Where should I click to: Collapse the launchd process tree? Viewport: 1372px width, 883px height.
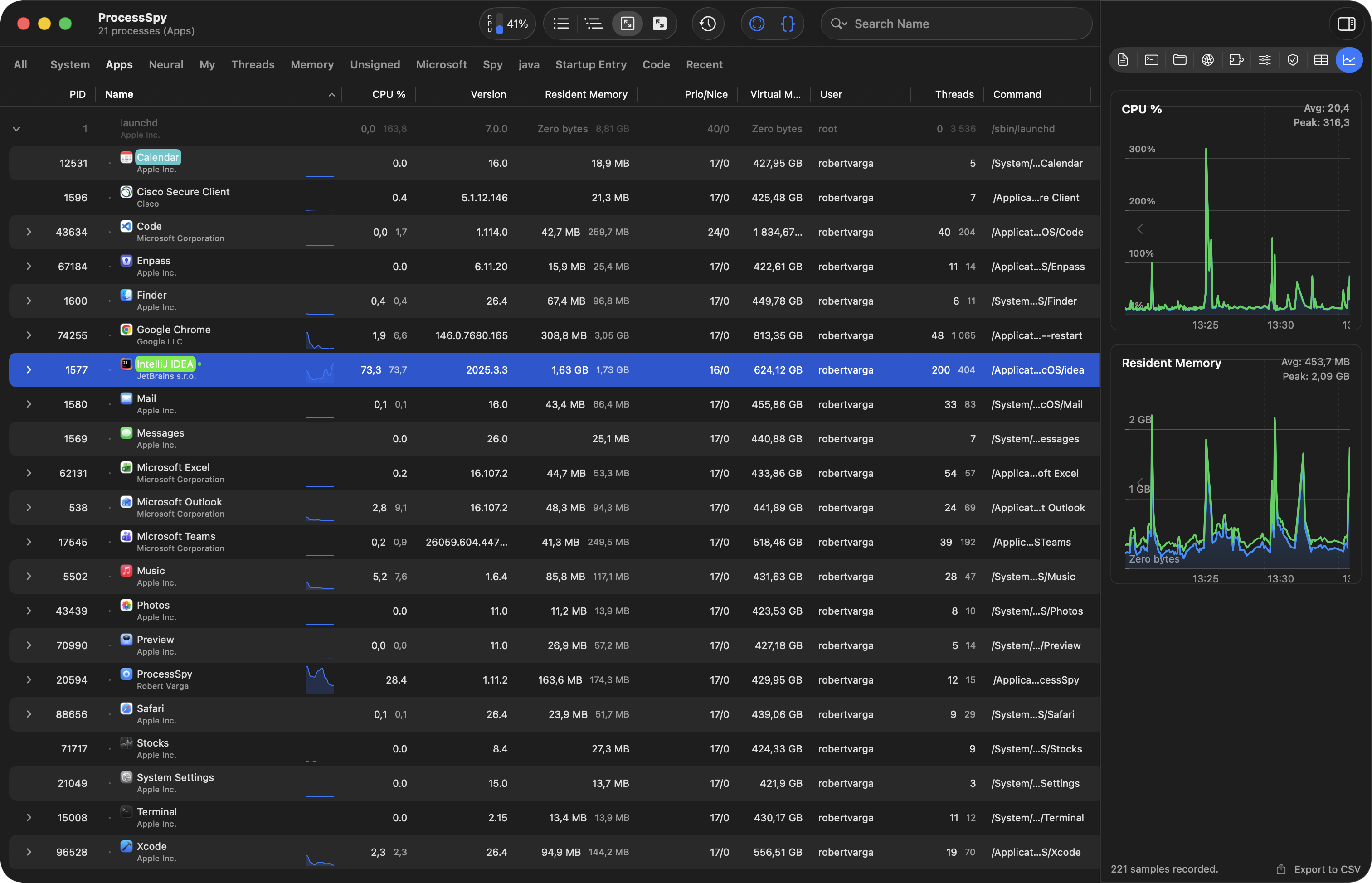[x=17, y=129]
